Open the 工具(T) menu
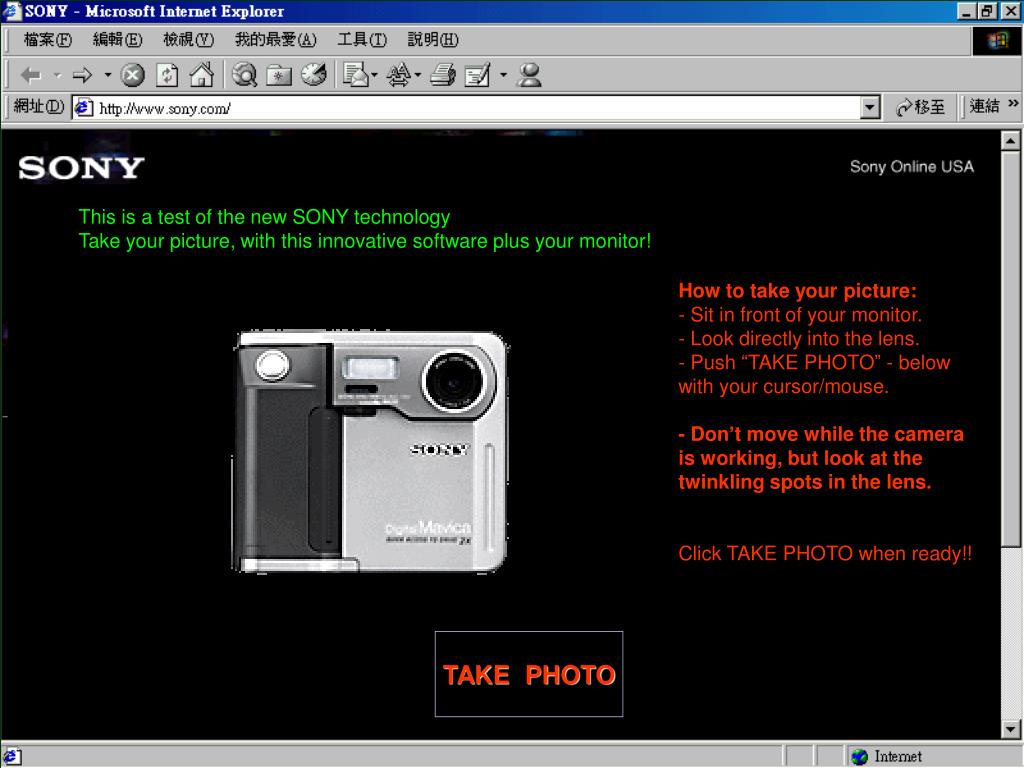The image size is (1024, 768). [x=362, y=40]
